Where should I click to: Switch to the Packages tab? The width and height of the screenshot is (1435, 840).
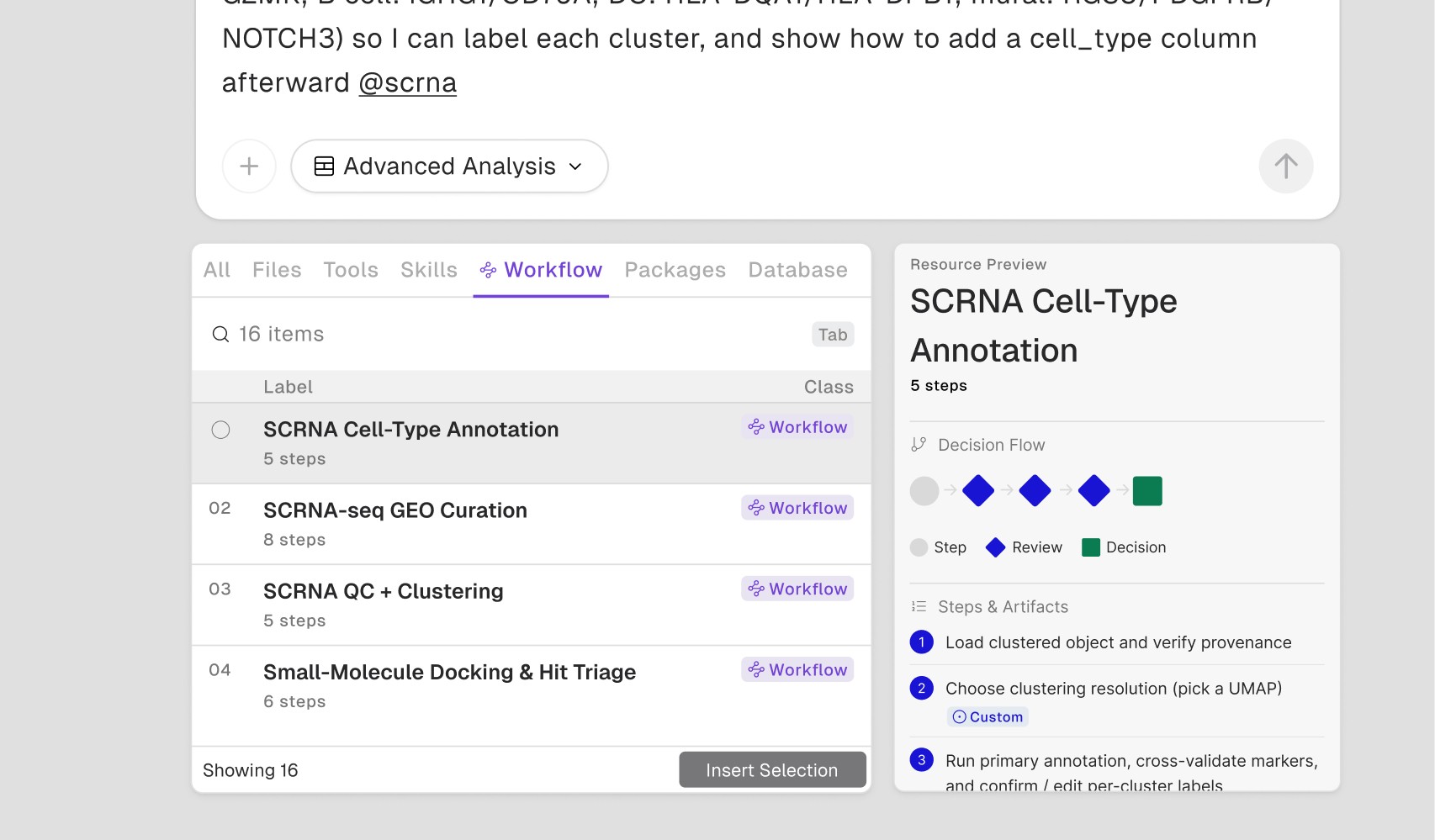tap(675, 270)
